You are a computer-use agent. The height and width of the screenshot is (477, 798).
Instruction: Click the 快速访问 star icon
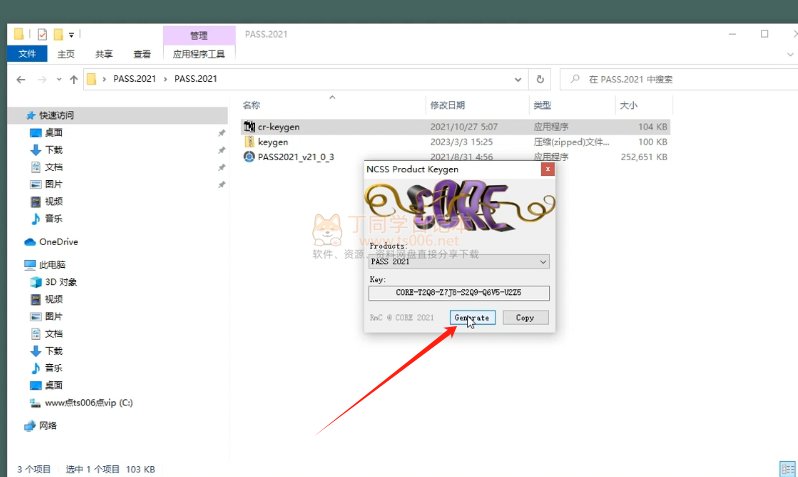click(x=31, y=116)
